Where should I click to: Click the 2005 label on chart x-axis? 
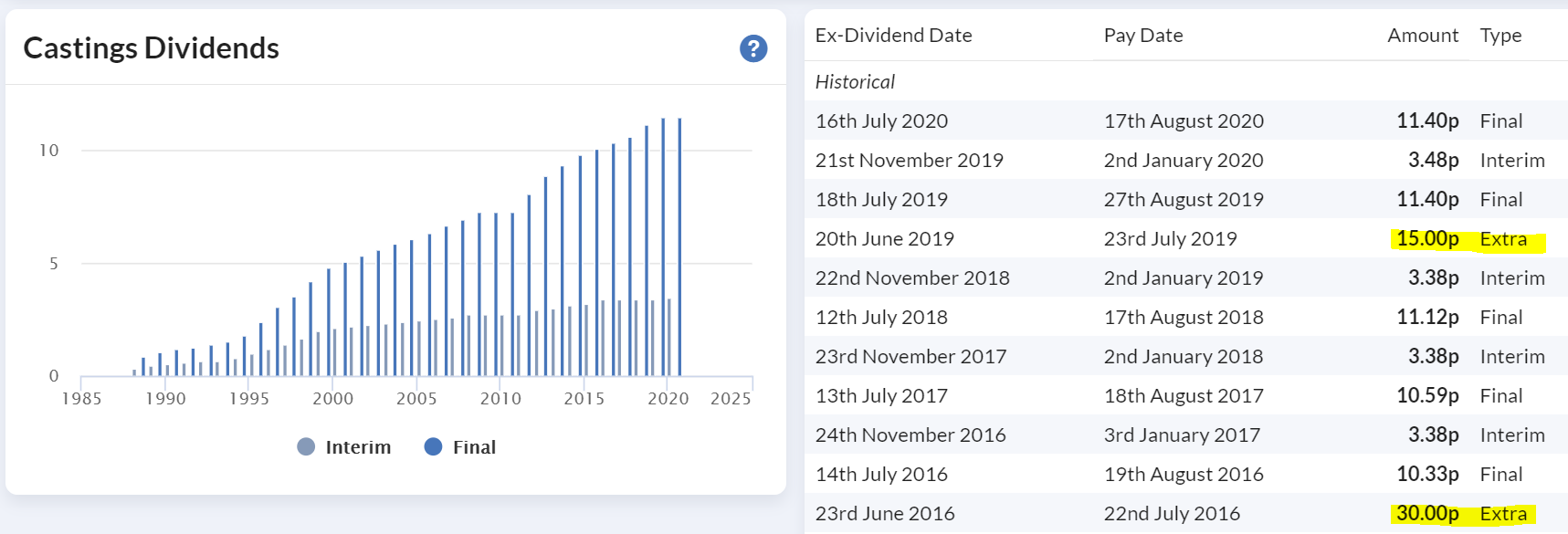coord(416,399)
